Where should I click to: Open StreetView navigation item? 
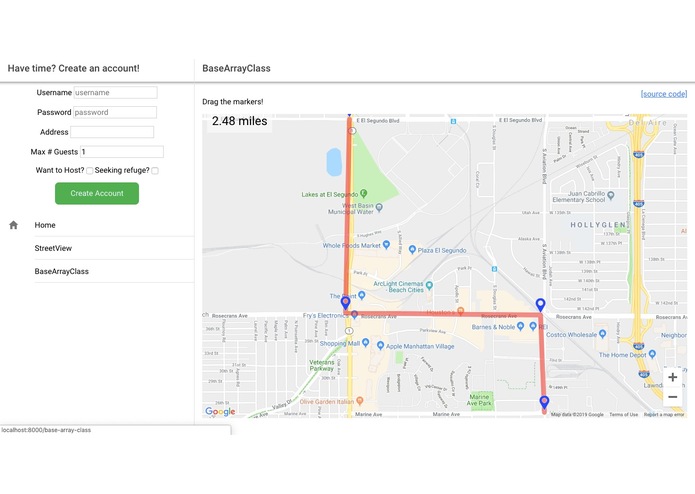point(53,248)
